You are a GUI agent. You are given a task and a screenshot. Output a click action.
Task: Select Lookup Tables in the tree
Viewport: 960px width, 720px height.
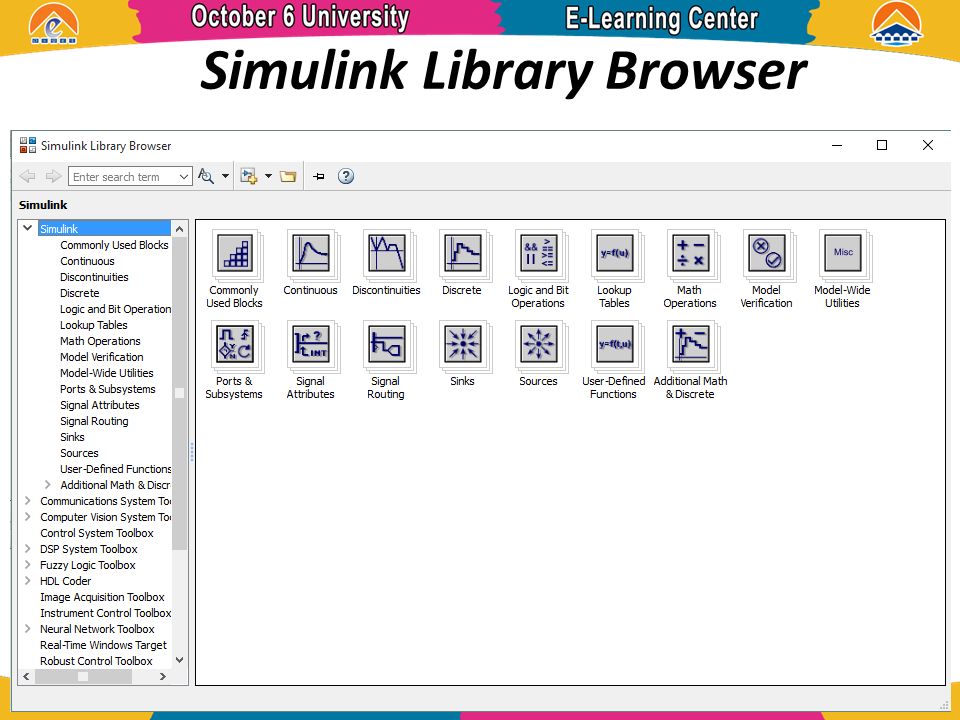pos(94,325)
